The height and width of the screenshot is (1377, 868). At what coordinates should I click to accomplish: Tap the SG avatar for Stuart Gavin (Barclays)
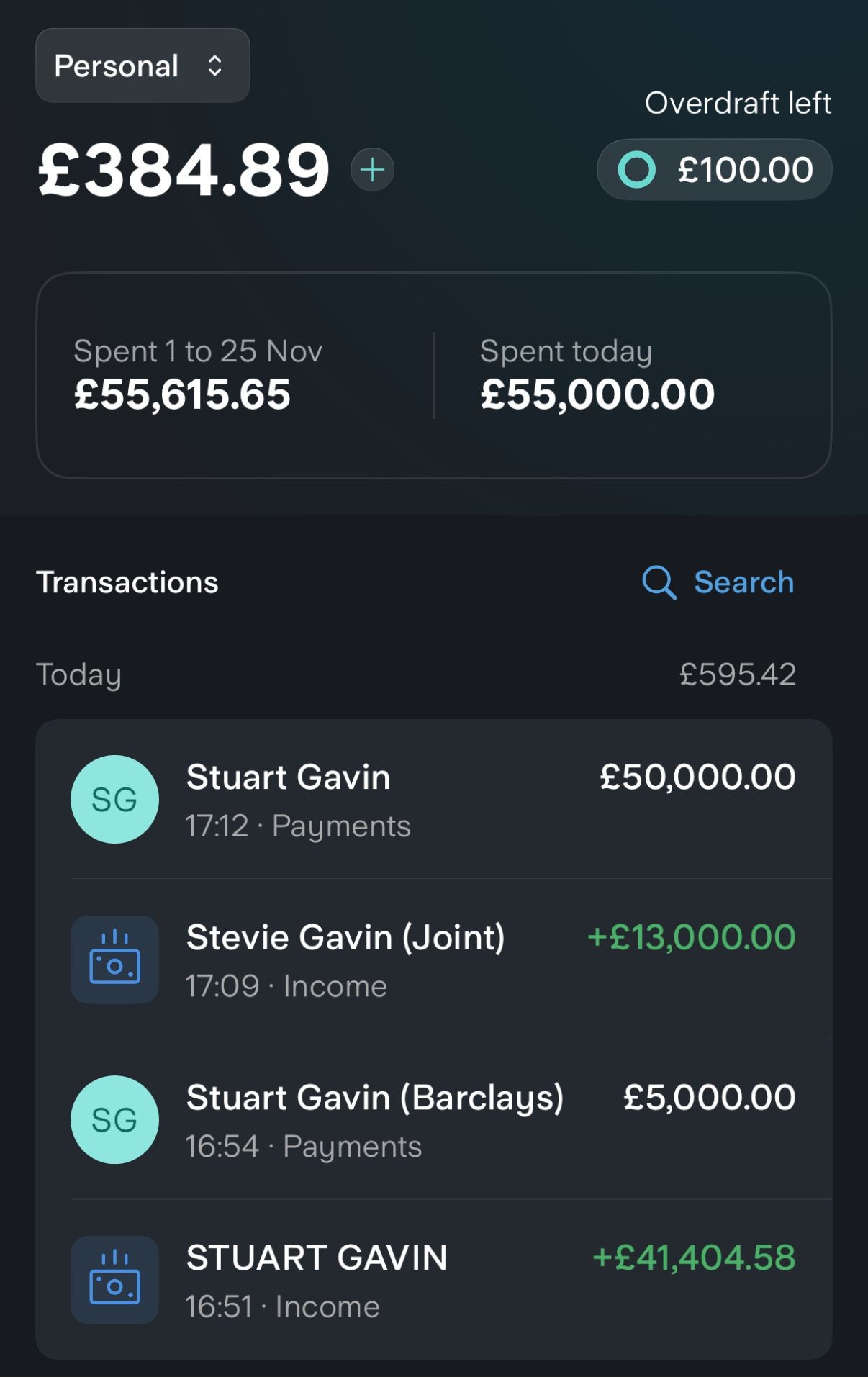(x=114, y=1119)
